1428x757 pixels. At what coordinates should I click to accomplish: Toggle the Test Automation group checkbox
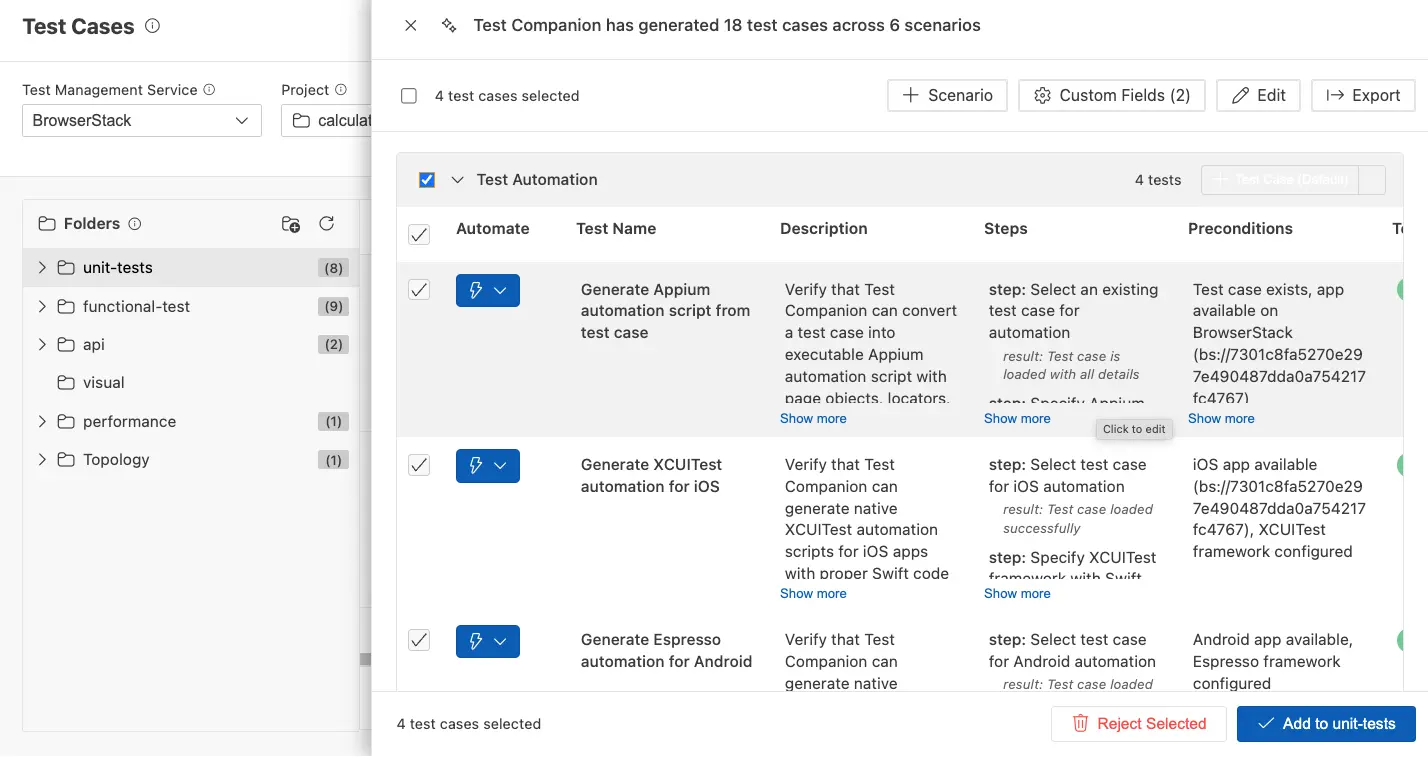tap(427, 179)
